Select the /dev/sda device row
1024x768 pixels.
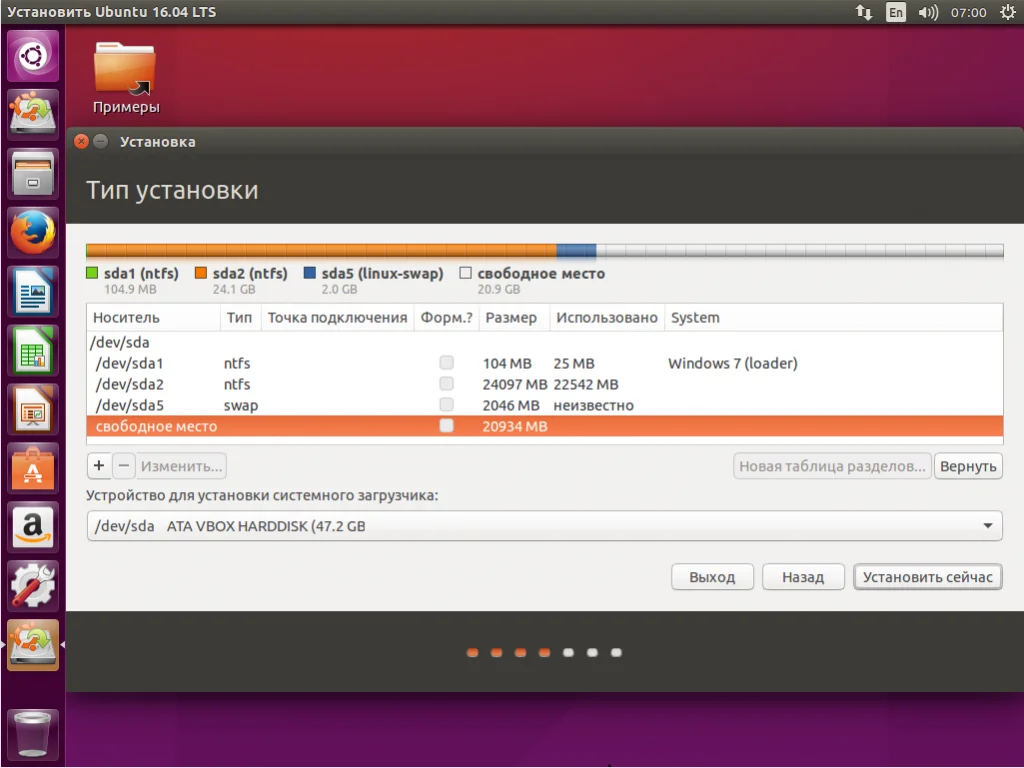coord(545,342)
